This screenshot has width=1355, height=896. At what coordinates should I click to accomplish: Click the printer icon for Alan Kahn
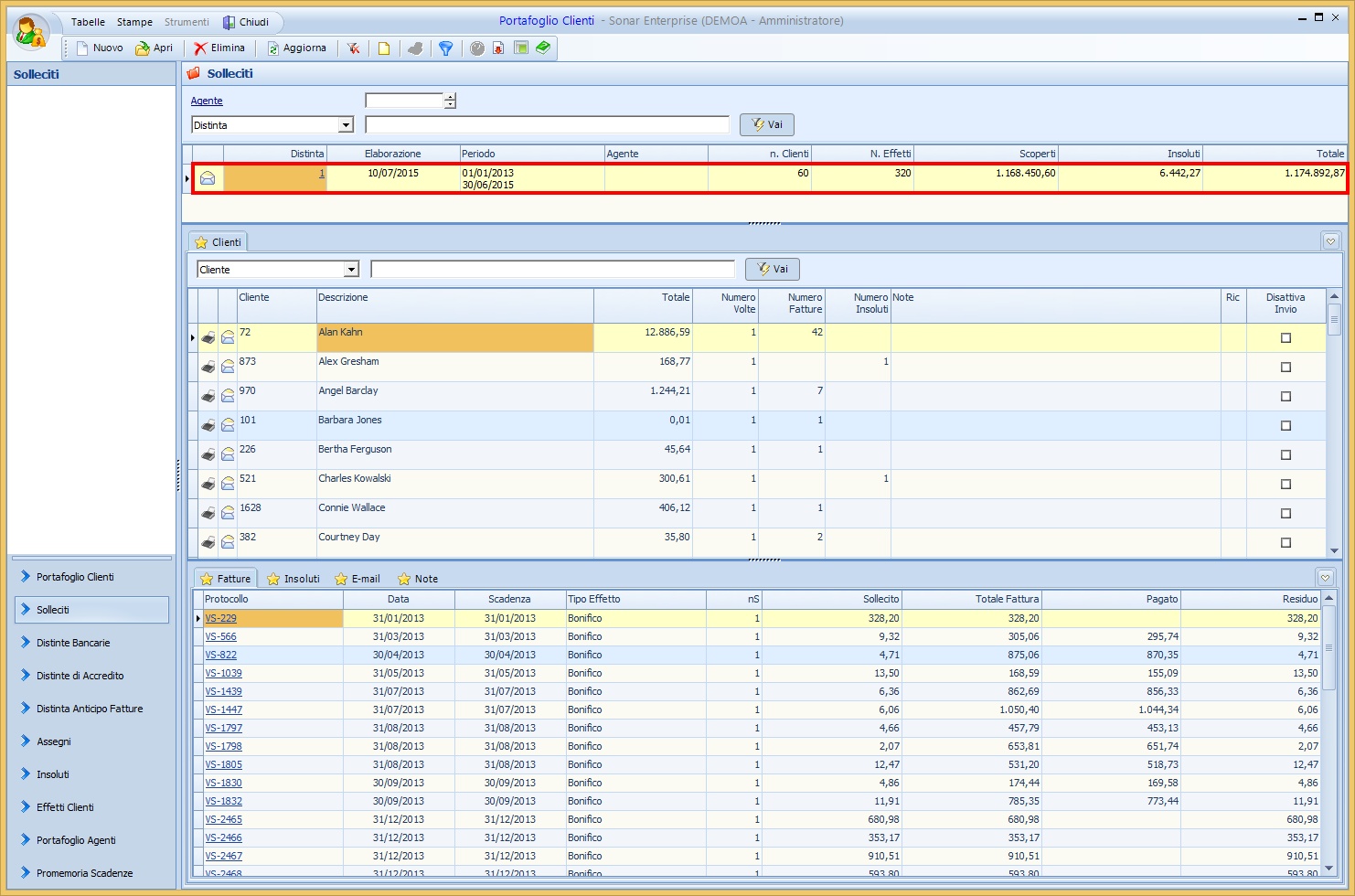[208, 338]
